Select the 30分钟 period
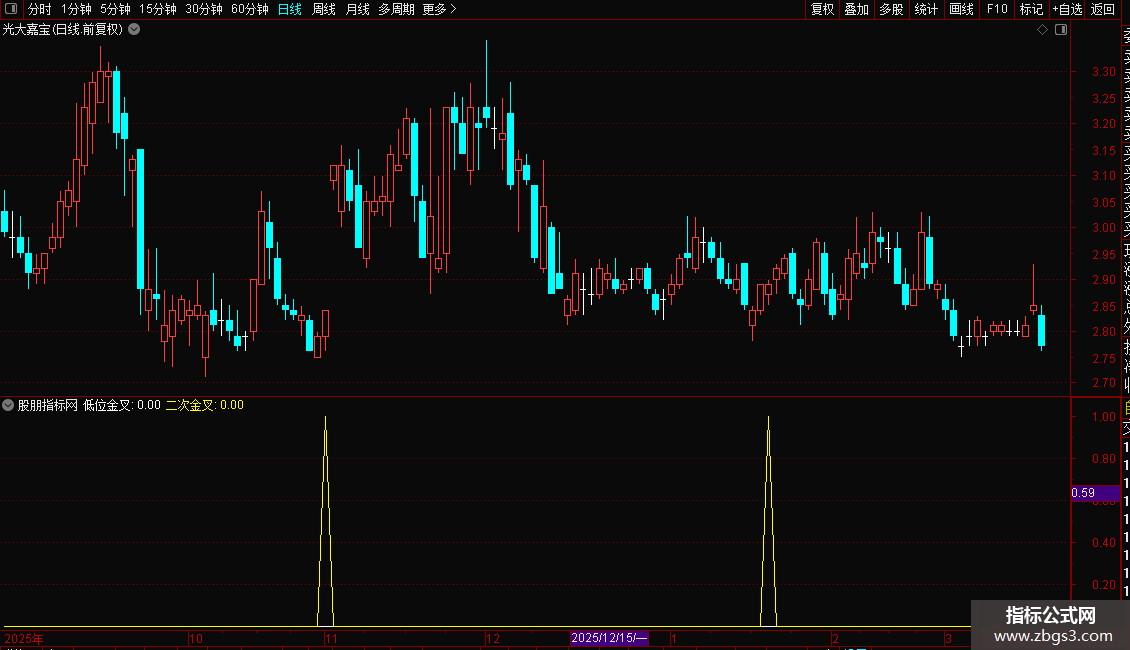 (x=204, y=9)
